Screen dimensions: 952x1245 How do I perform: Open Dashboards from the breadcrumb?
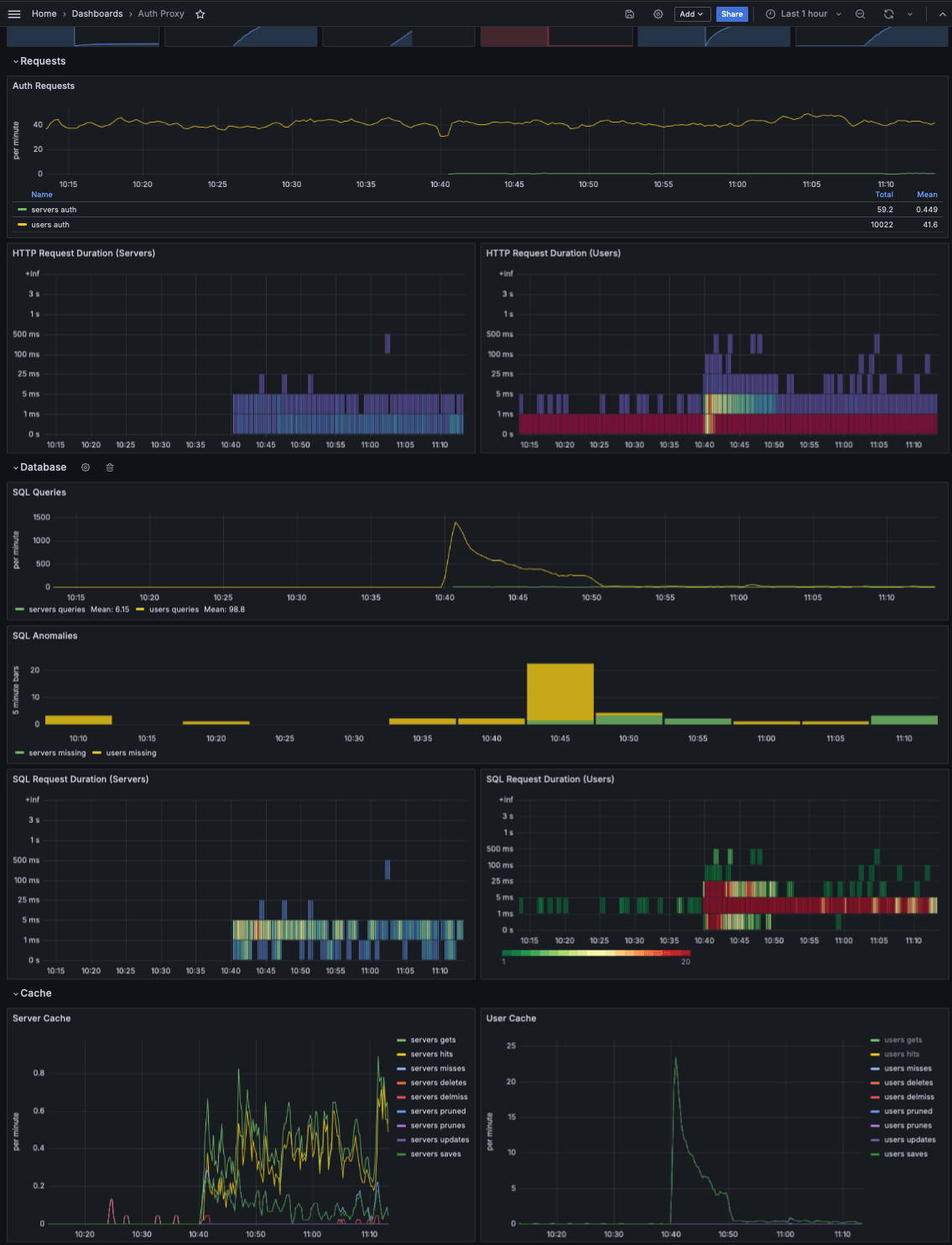[97, 13]
